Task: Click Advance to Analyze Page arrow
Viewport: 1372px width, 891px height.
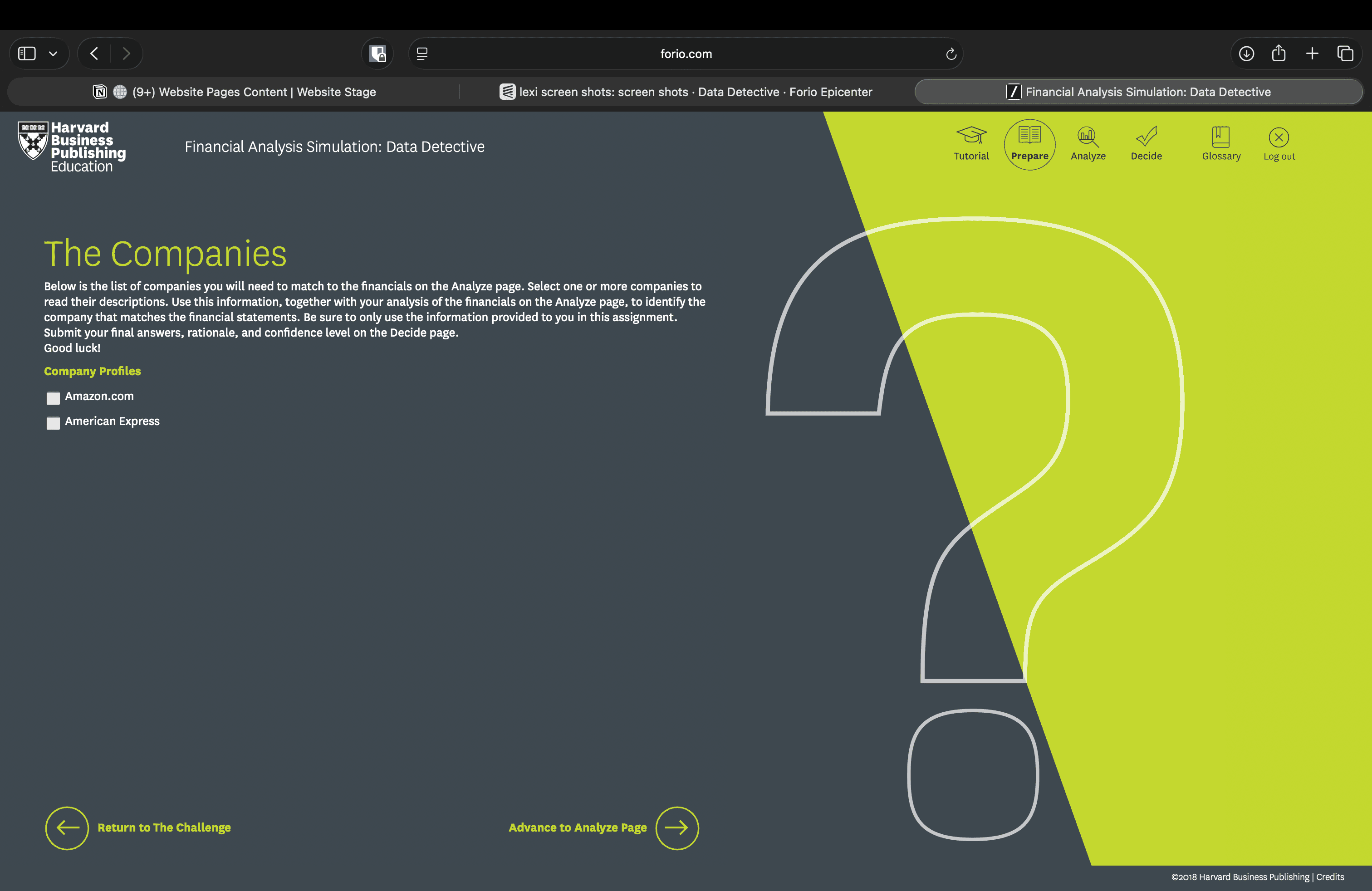Action: pyautogui.click(x=677, y=827)
